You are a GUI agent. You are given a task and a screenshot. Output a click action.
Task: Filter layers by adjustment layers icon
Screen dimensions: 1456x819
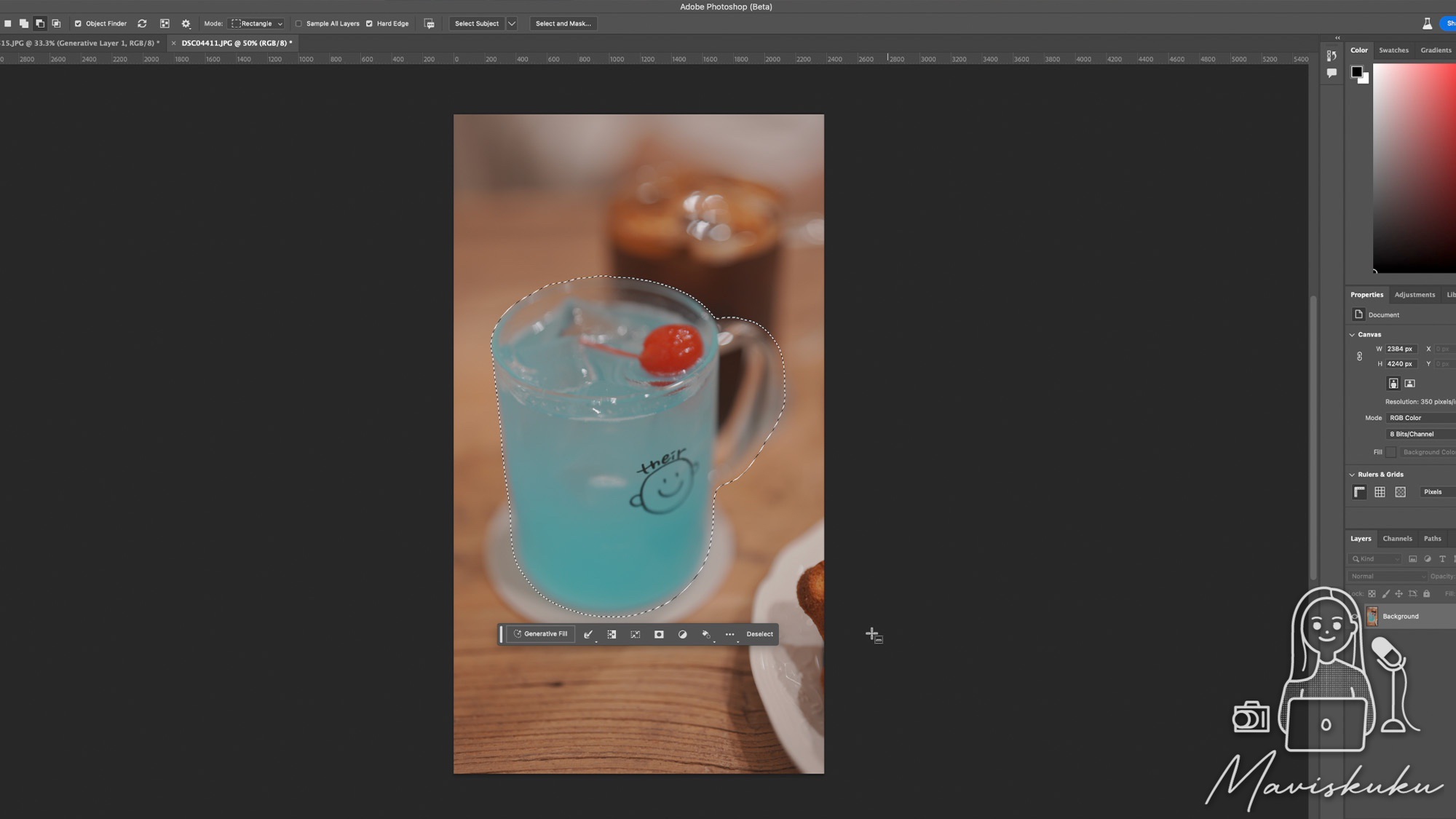point(1428,559)
